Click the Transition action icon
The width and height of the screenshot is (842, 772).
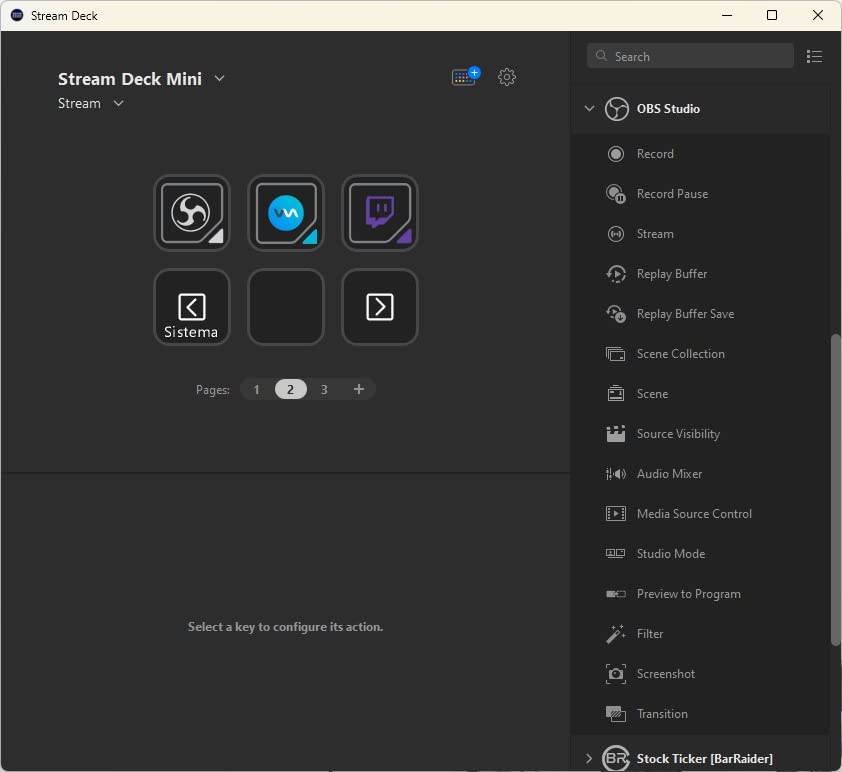tap(615, 714)
